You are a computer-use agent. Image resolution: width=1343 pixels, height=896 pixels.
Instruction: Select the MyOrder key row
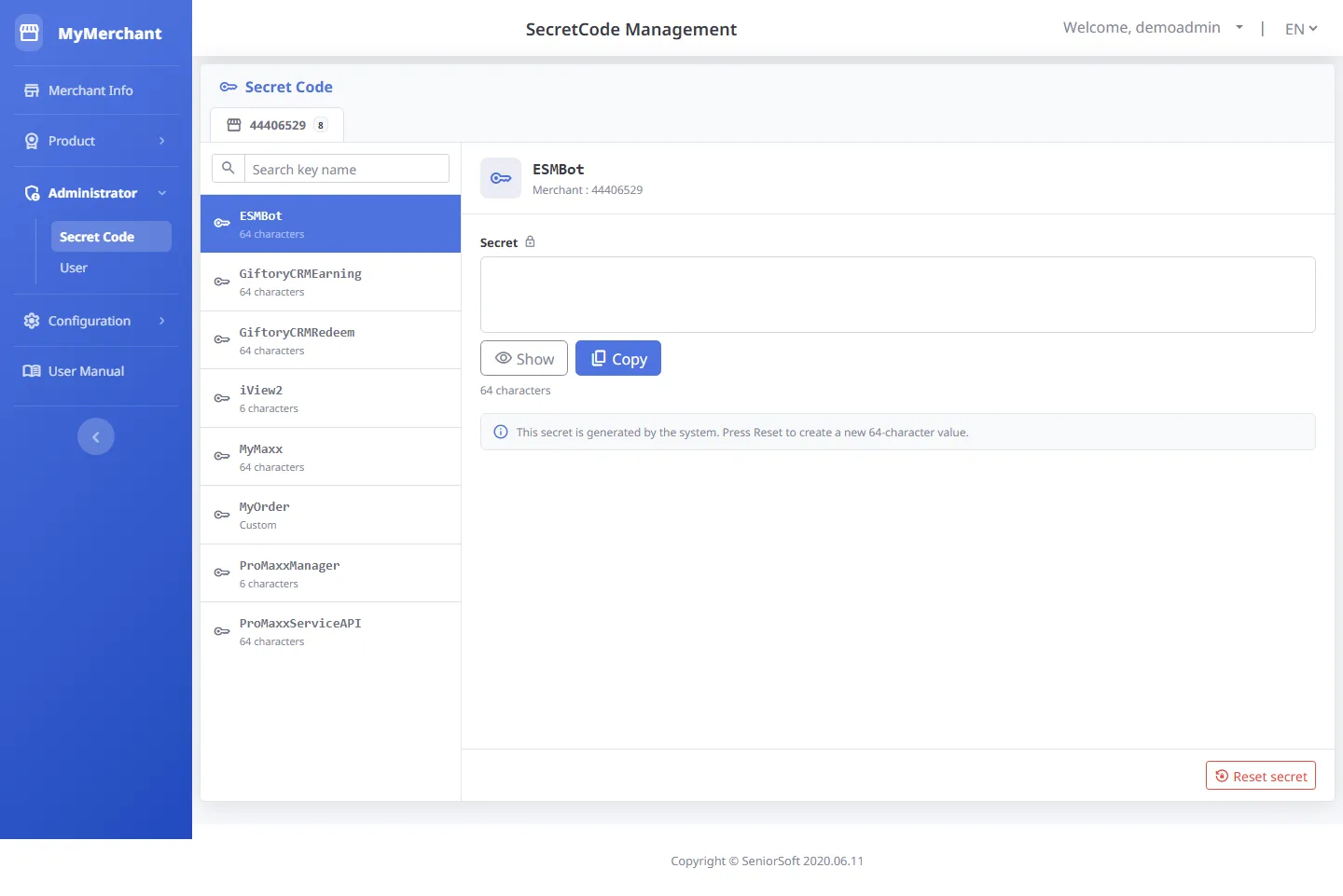330,515
